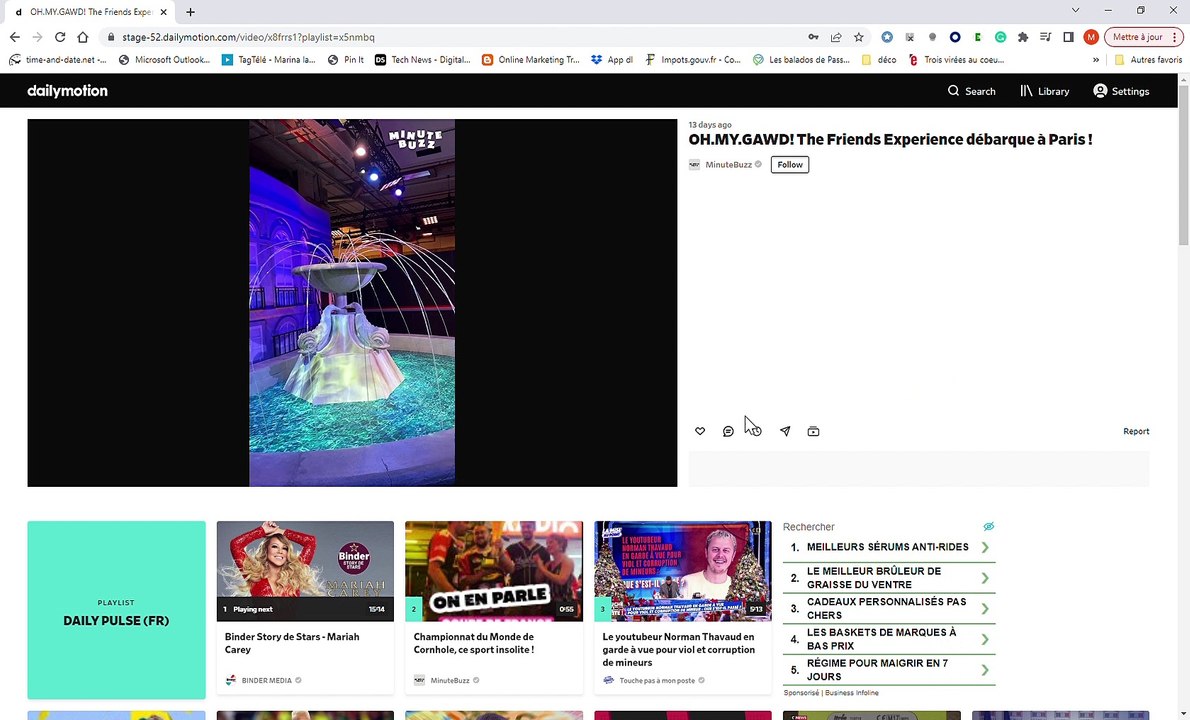Open Search with the magnifier icon
The width and height of the screenshot is (1190, 720).
pyautogui.click(x=971, y=91)
